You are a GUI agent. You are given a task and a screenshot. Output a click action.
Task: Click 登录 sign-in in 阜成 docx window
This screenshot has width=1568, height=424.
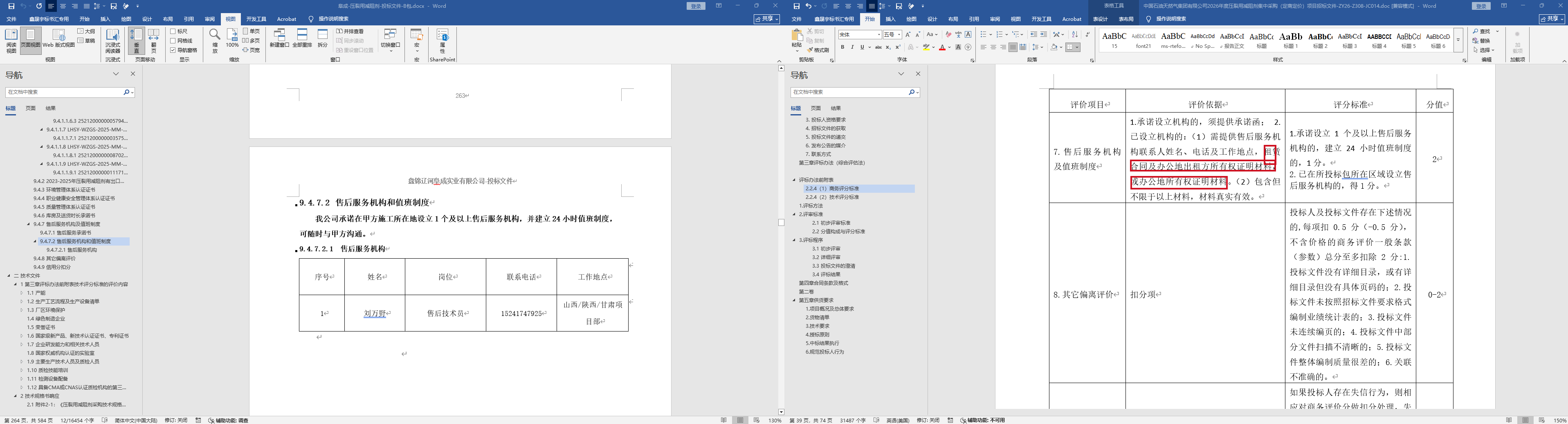point(696,6)
